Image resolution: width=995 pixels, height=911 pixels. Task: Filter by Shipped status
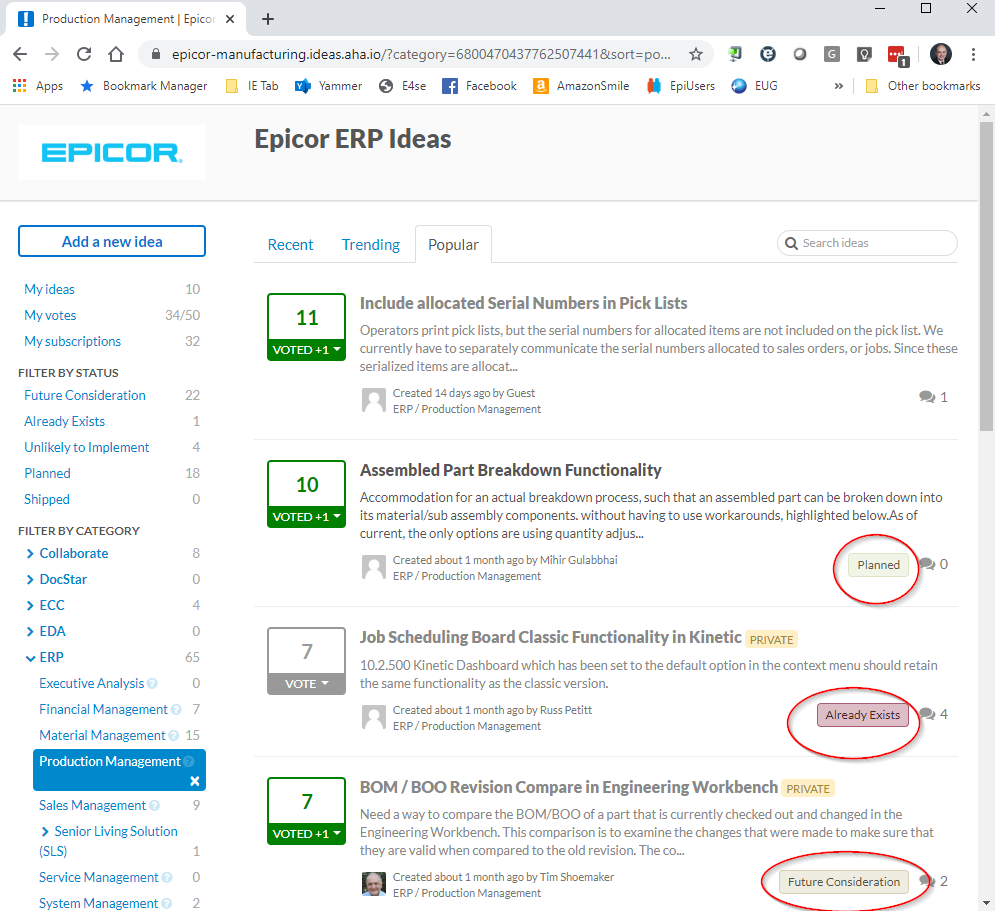[46, 499]
